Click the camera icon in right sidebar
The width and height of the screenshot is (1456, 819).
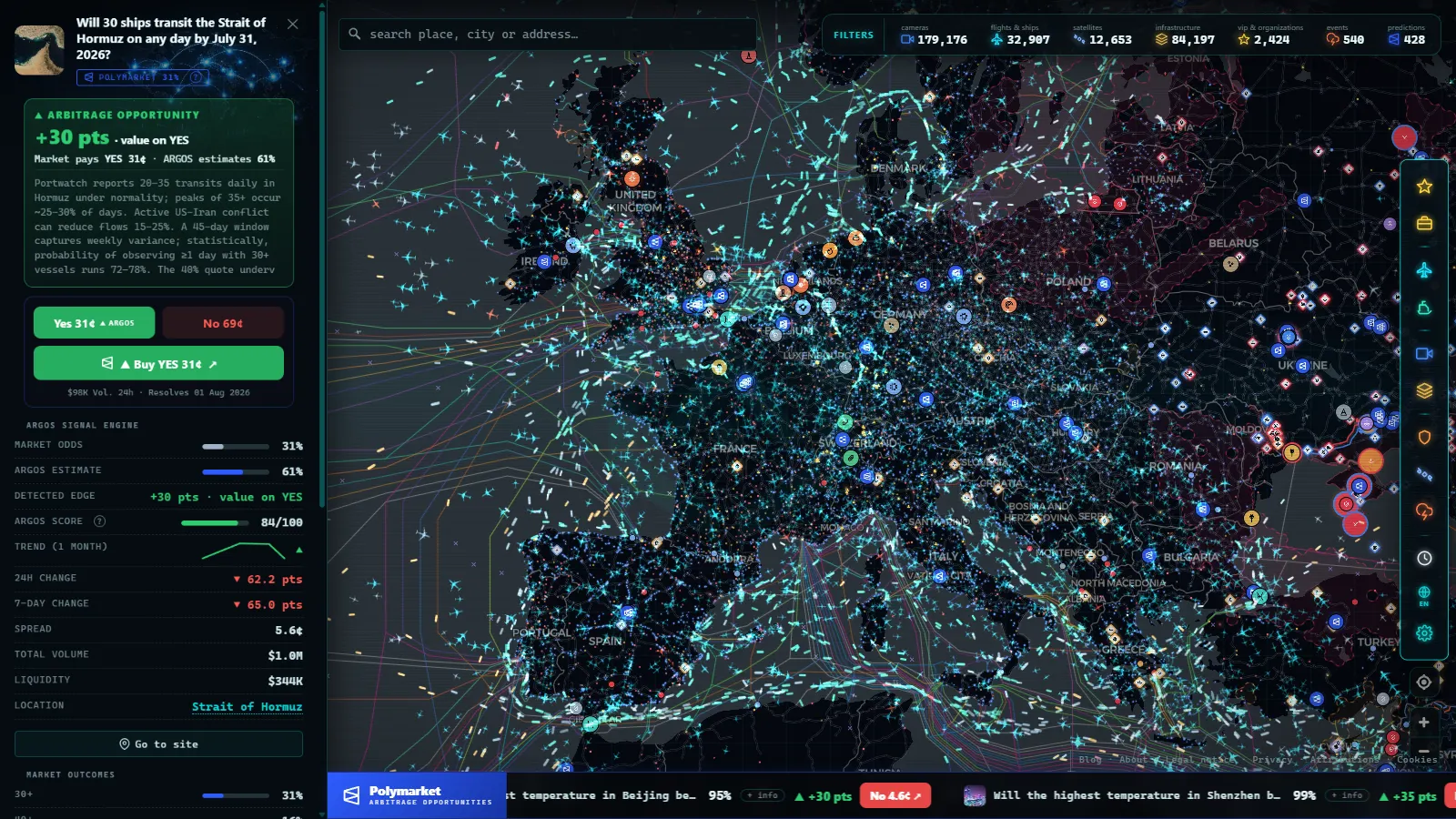pyautogui.click(x=1424, y=353)
